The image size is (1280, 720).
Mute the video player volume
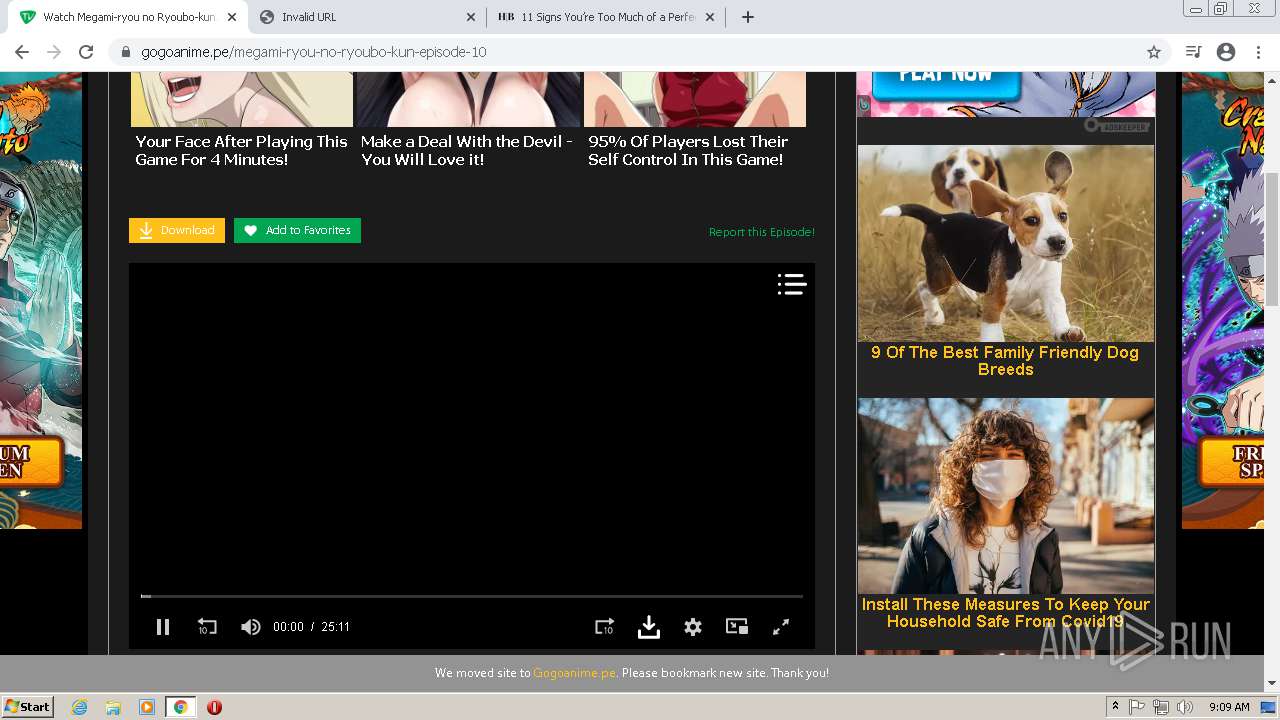pyautogui.click(x=250, y=627)
